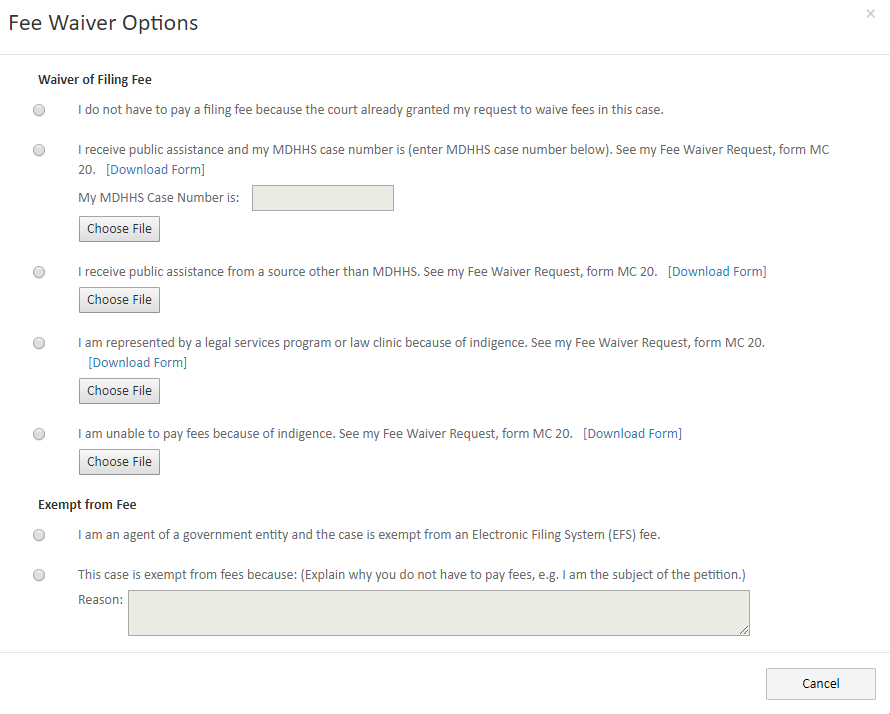890x714 pixels.
Task: Click Choose File for legal services option
Action: [x=119, y=391]
